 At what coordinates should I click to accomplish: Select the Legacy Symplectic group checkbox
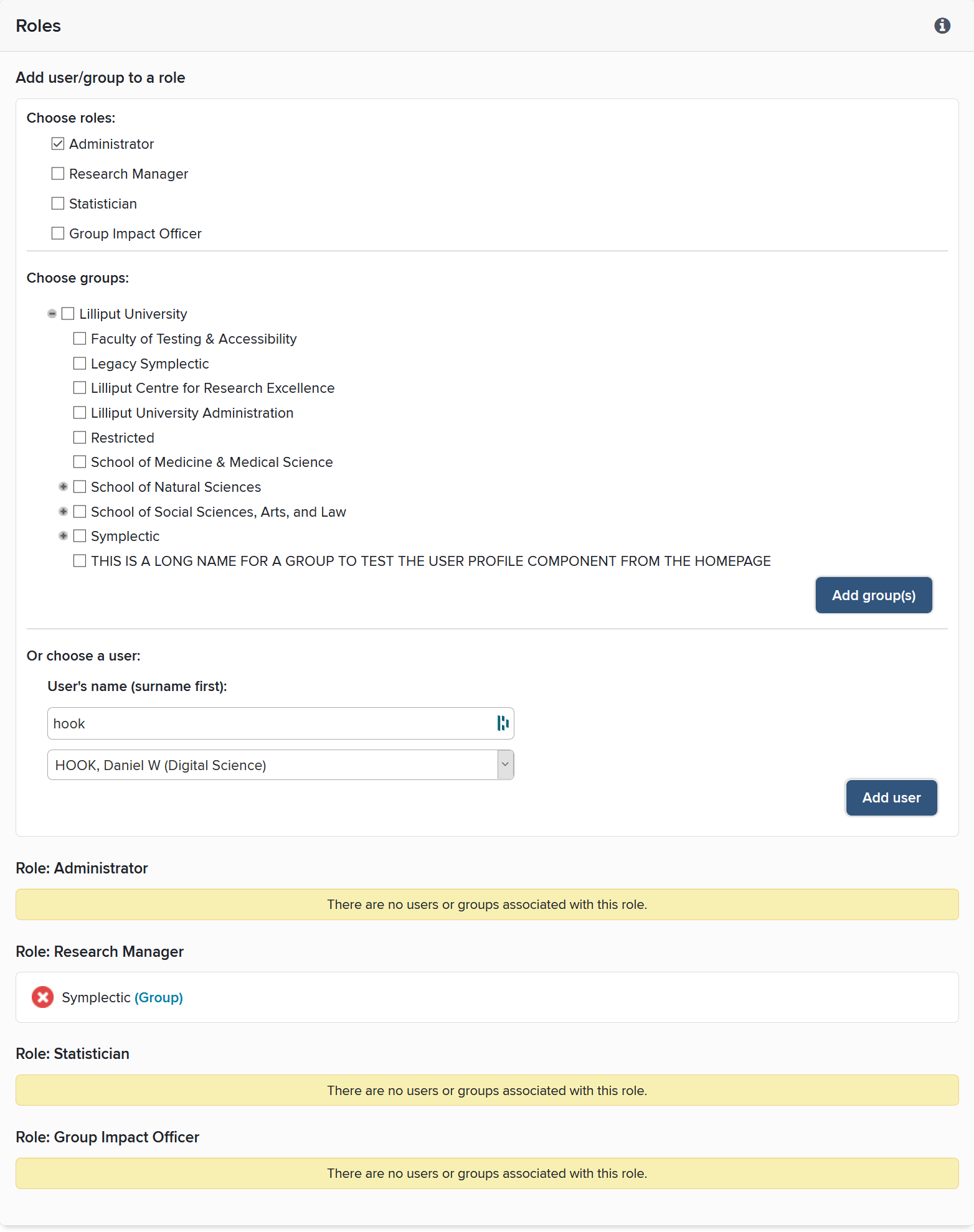pos(80,364)
